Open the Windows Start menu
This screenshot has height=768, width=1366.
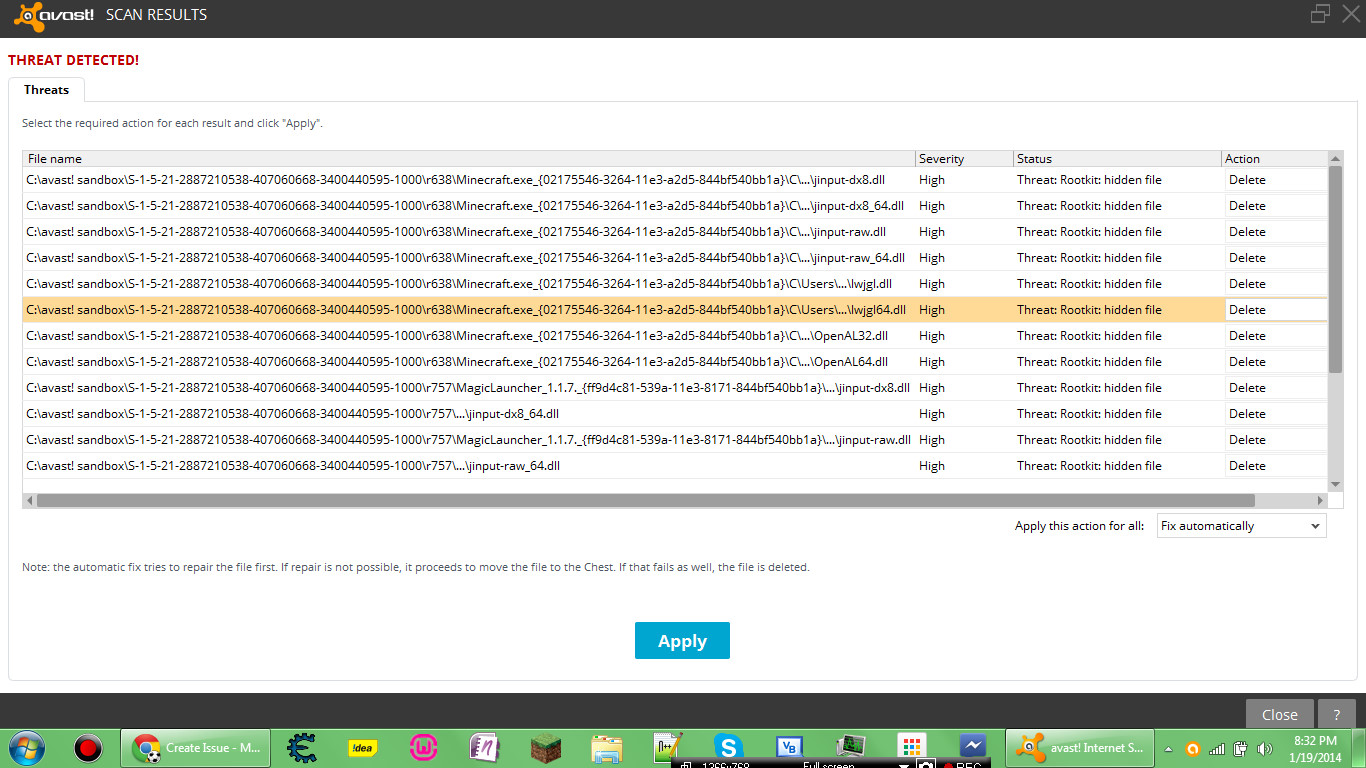pyautogui.click(x=25, y=747)
